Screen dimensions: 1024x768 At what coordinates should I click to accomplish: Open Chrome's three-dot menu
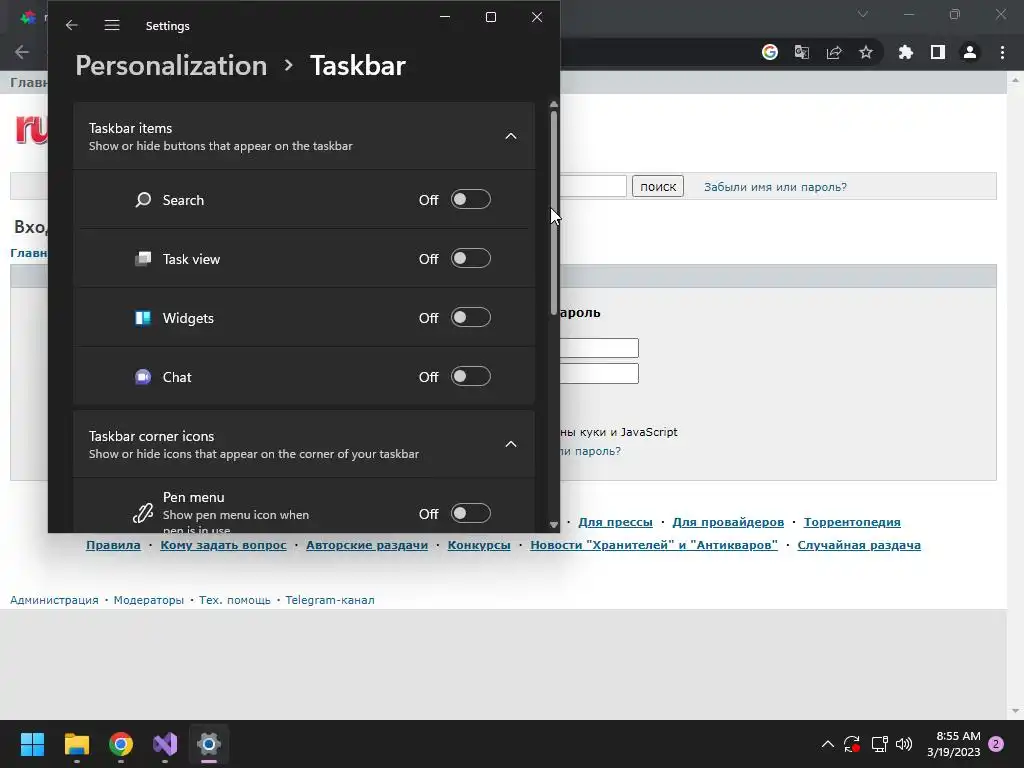coord(1002,52)
